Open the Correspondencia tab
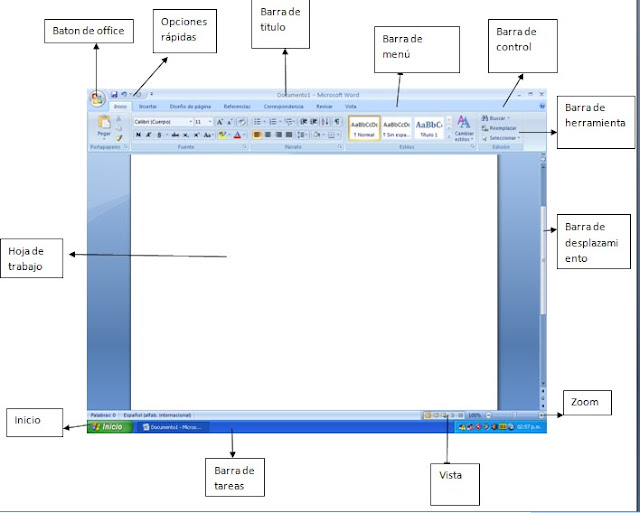640x513 pixels. (x=283, y=107)
